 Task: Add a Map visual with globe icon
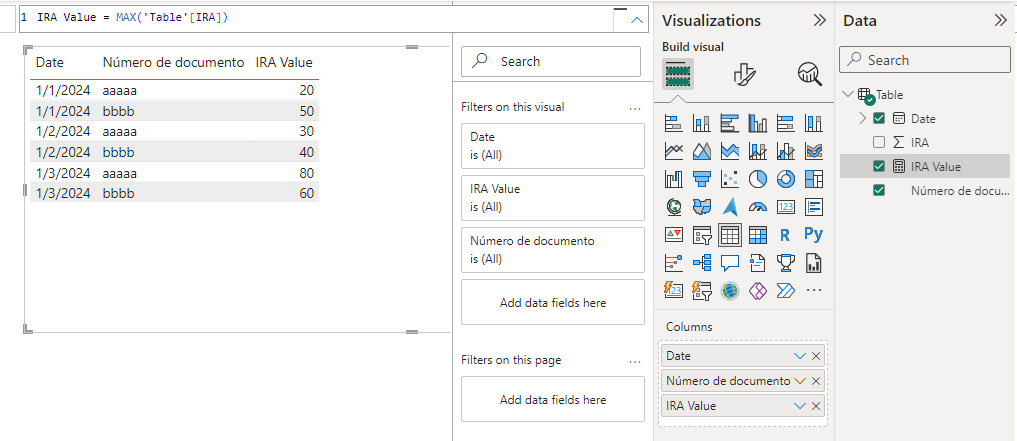coord(674,207)
